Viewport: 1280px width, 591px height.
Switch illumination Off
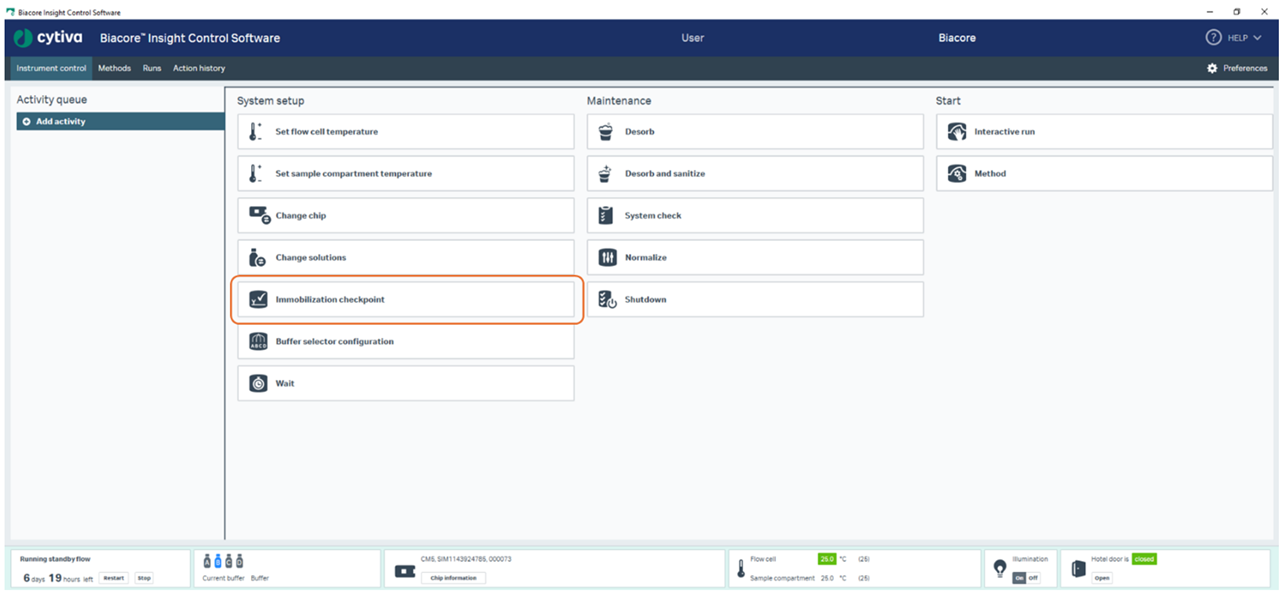(1033, 578)
